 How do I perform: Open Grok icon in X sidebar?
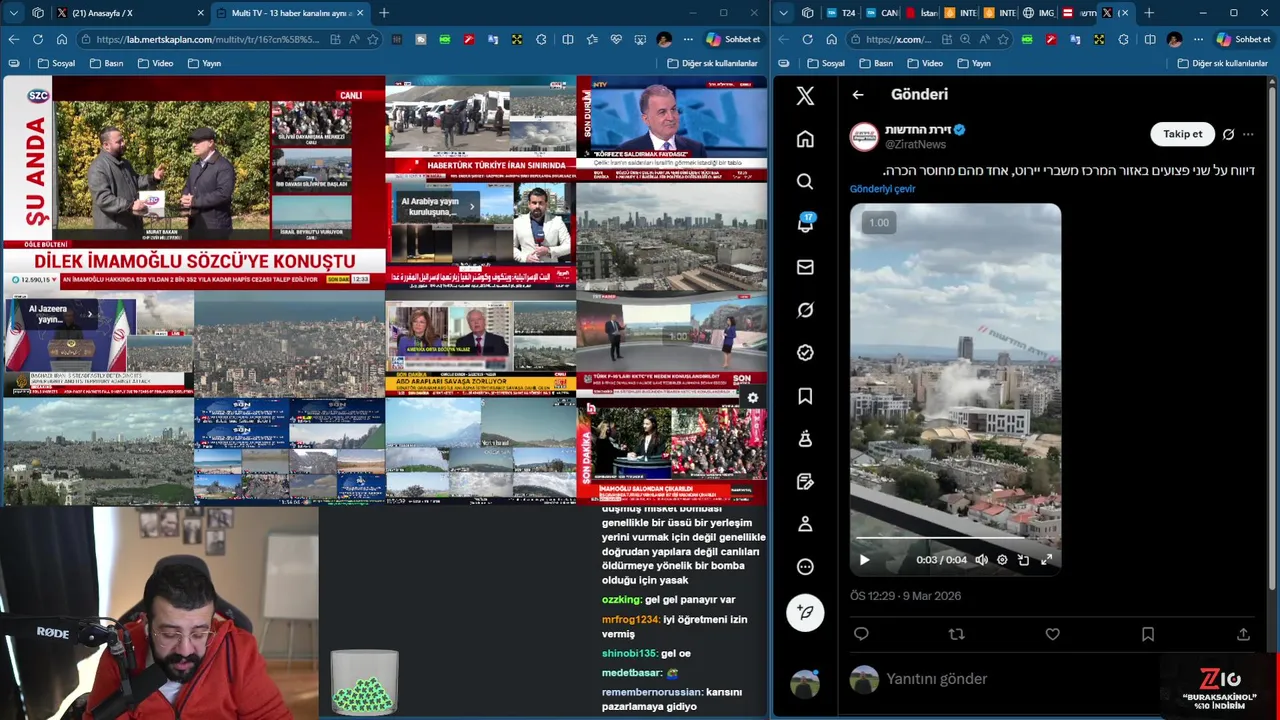click(x=805, y=310)
